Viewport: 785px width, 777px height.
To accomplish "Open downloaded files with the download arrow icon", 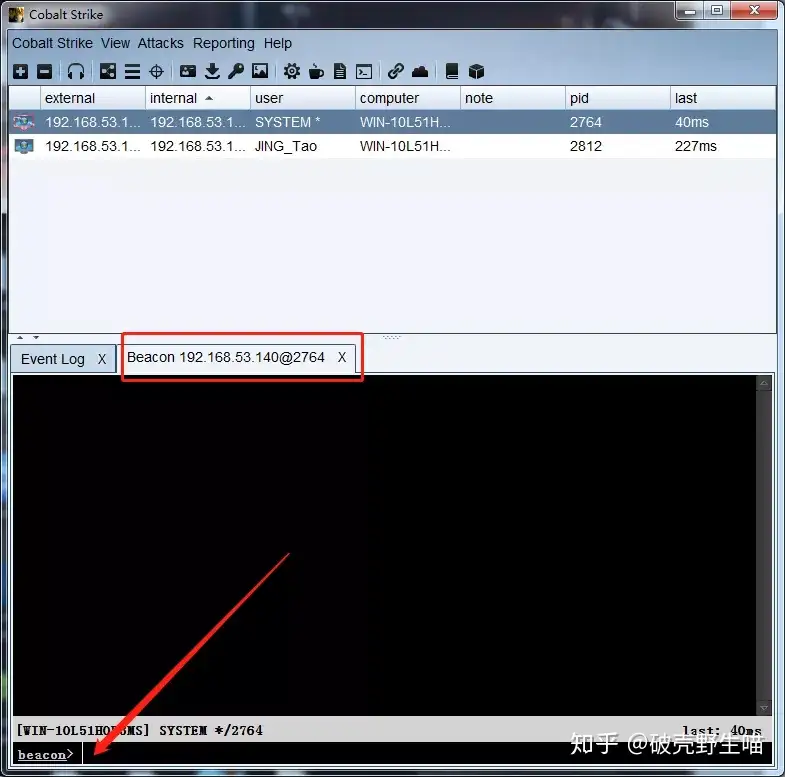I will tap(212, 71).
